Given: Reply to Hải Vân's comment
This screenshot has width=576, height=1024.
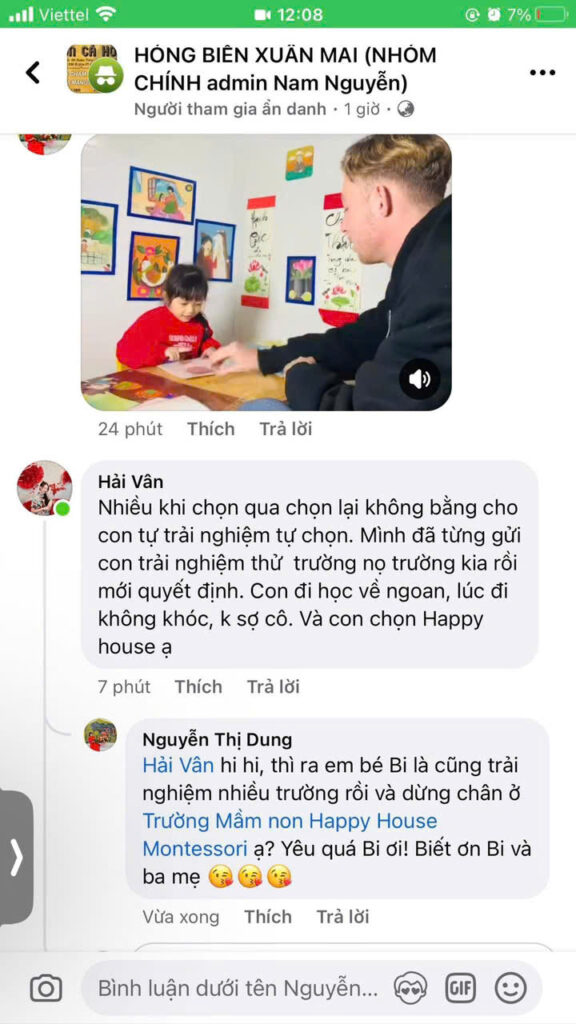Looking at the screenshot, I should click(x=273, y=687).
